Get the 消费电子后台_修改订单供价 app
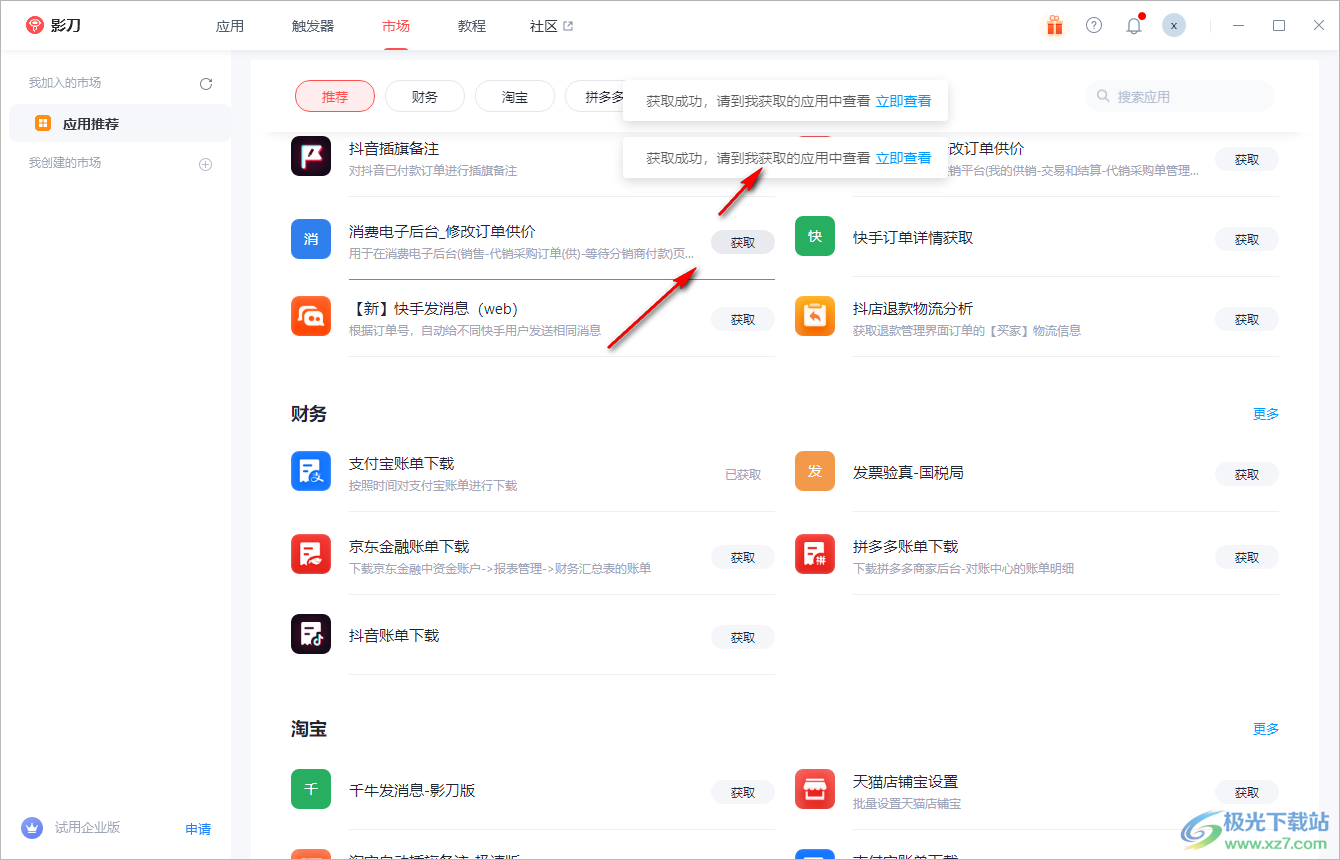Image resolution: width=1340 pixels, height=860 pixels. pos(743,242)
